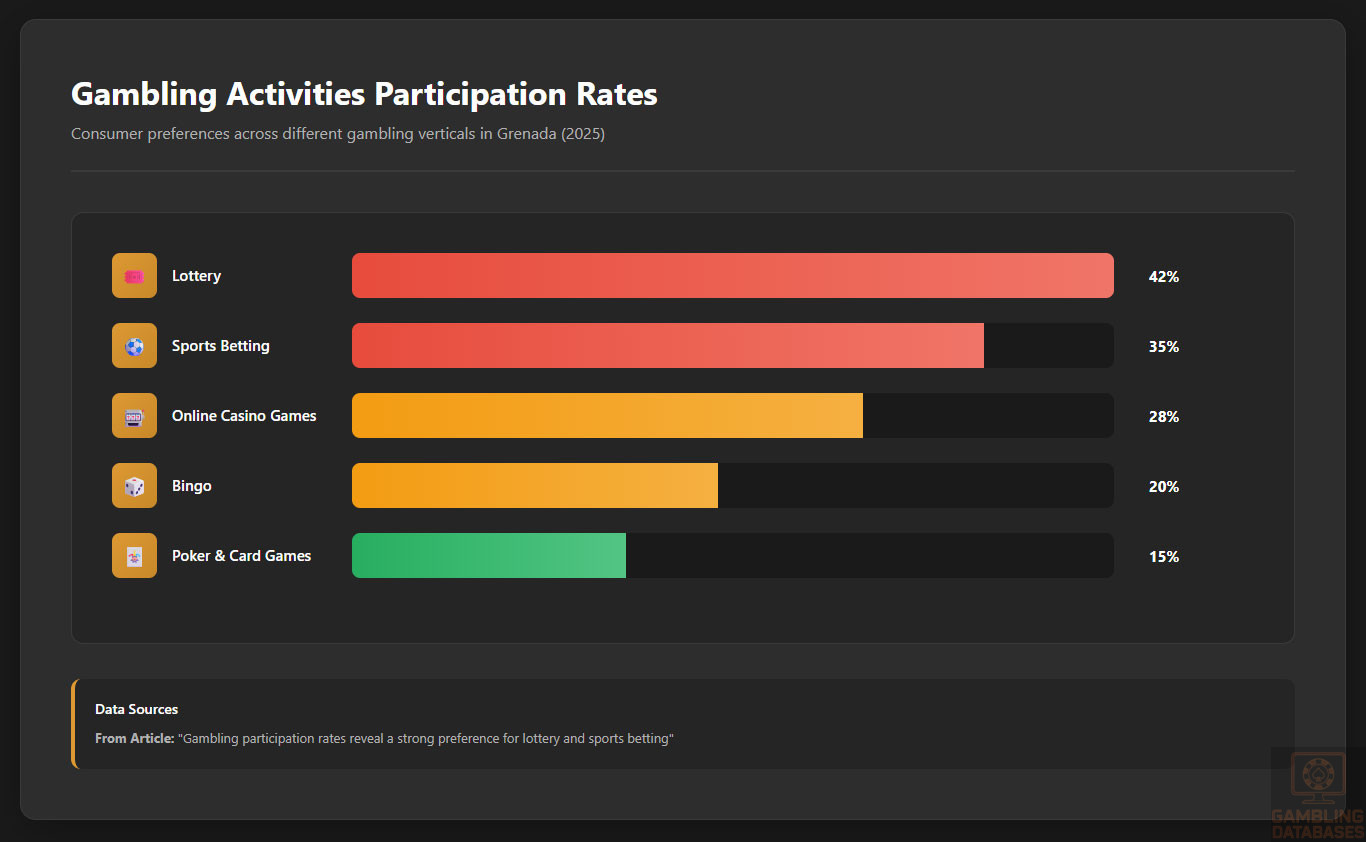Click the 28% Online Casino value
This screenshot has height=842, width=1366.
coord(1164,417)
